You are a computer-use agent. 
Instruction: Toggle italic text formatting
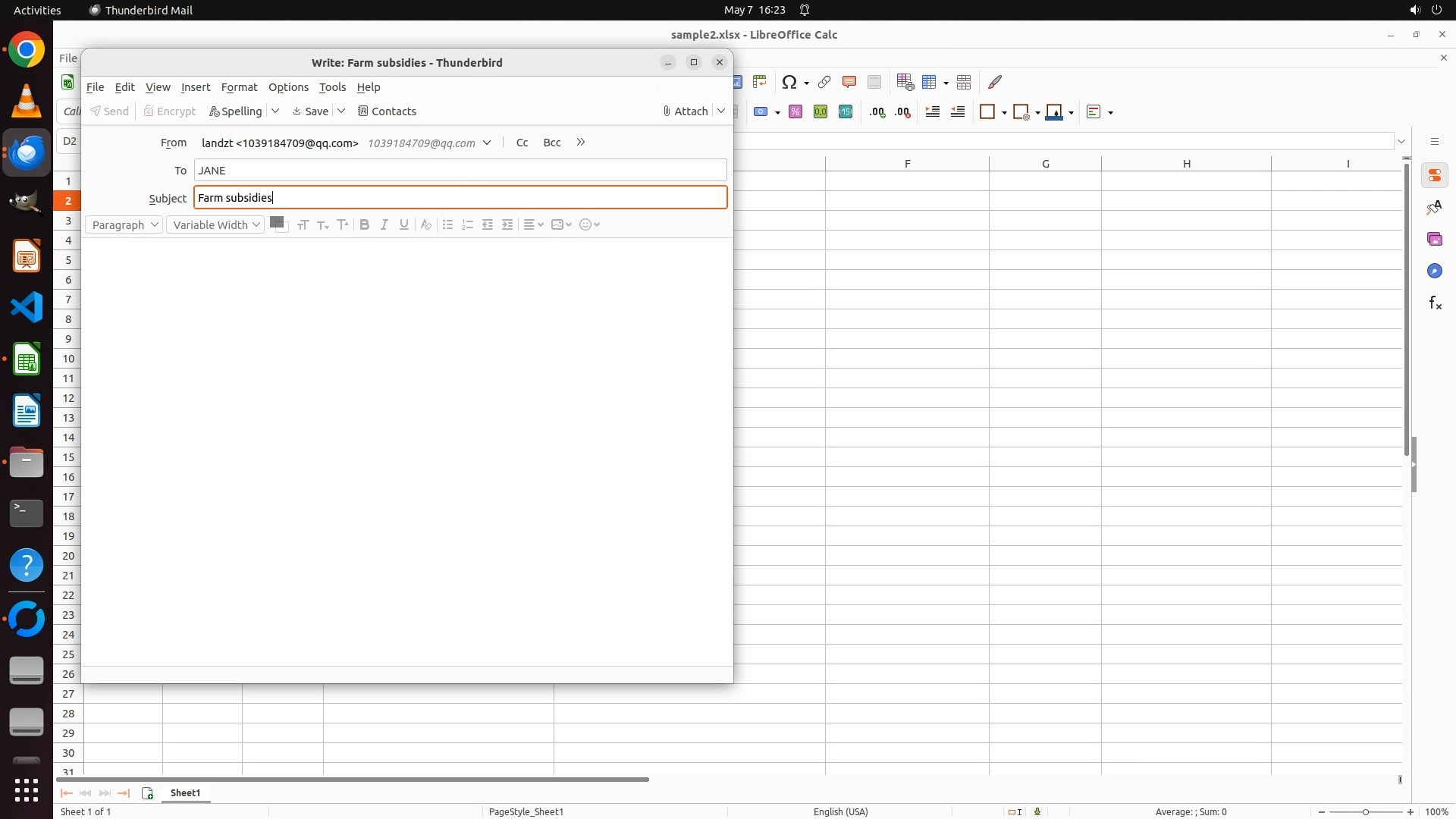(x=384, y=224)
